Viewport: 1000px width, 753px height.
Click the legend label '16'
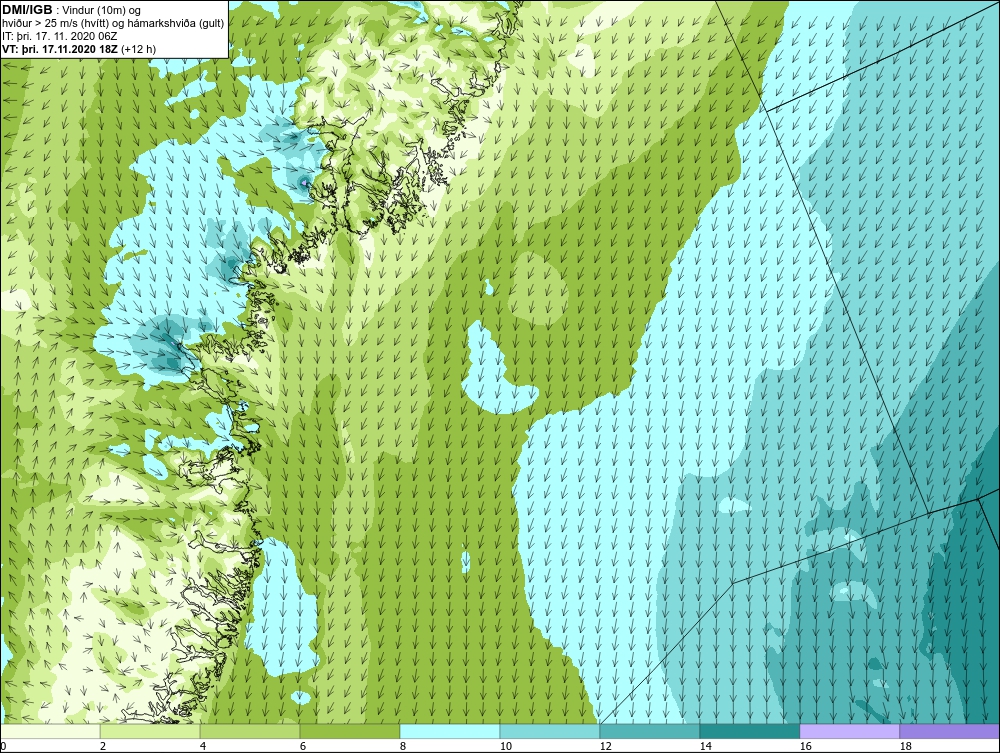click(805, 746)
